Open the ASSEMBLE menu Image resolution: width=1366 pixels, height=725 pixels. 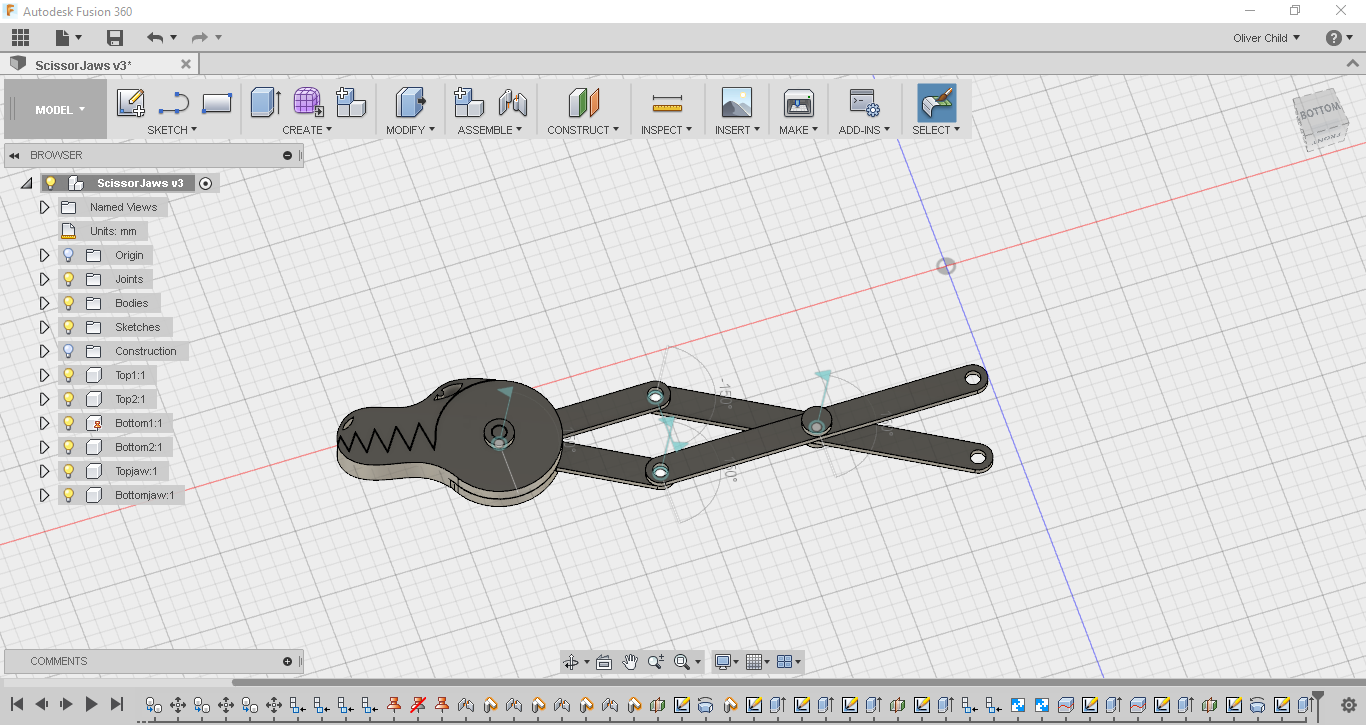click(490, 130)
